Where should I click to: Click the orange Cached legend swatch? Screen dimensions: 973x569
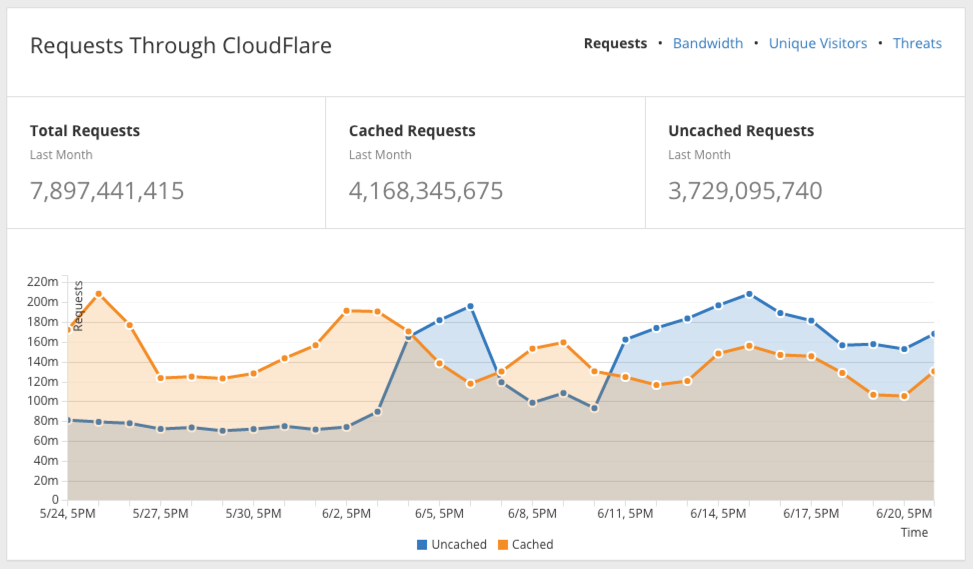pyautogui.click(x=502, y=545)
